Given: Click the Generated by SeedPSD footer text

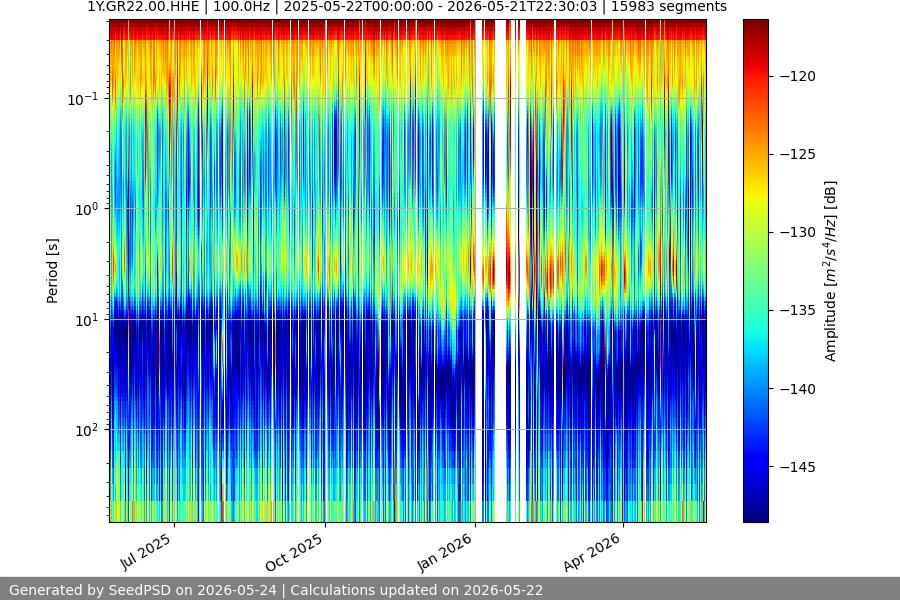Looking at the screenshot, I should pos(276,590).
